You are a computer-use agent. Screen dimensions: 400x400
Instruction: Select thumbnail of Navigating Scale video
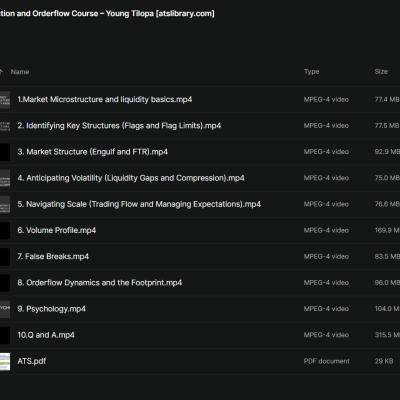(x=5, y=204)
